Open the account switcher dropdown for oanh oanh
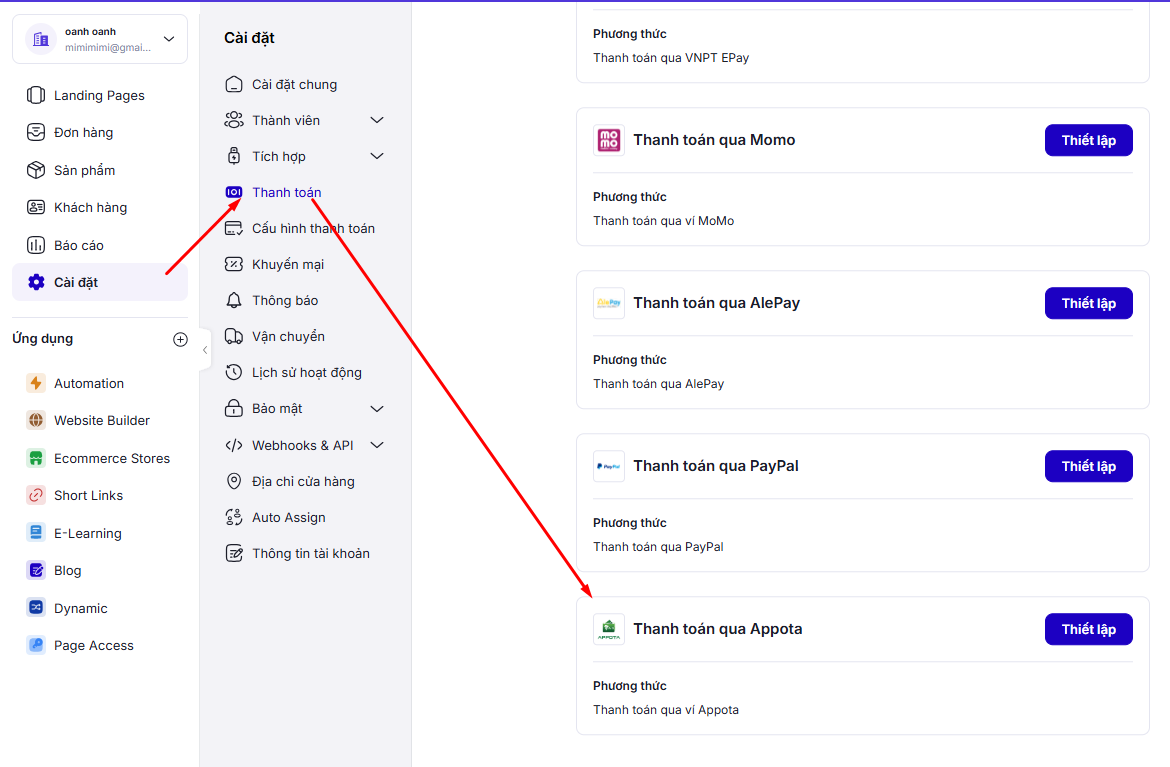The height and width of the screenshot is (767, 1170). [168, 39]
